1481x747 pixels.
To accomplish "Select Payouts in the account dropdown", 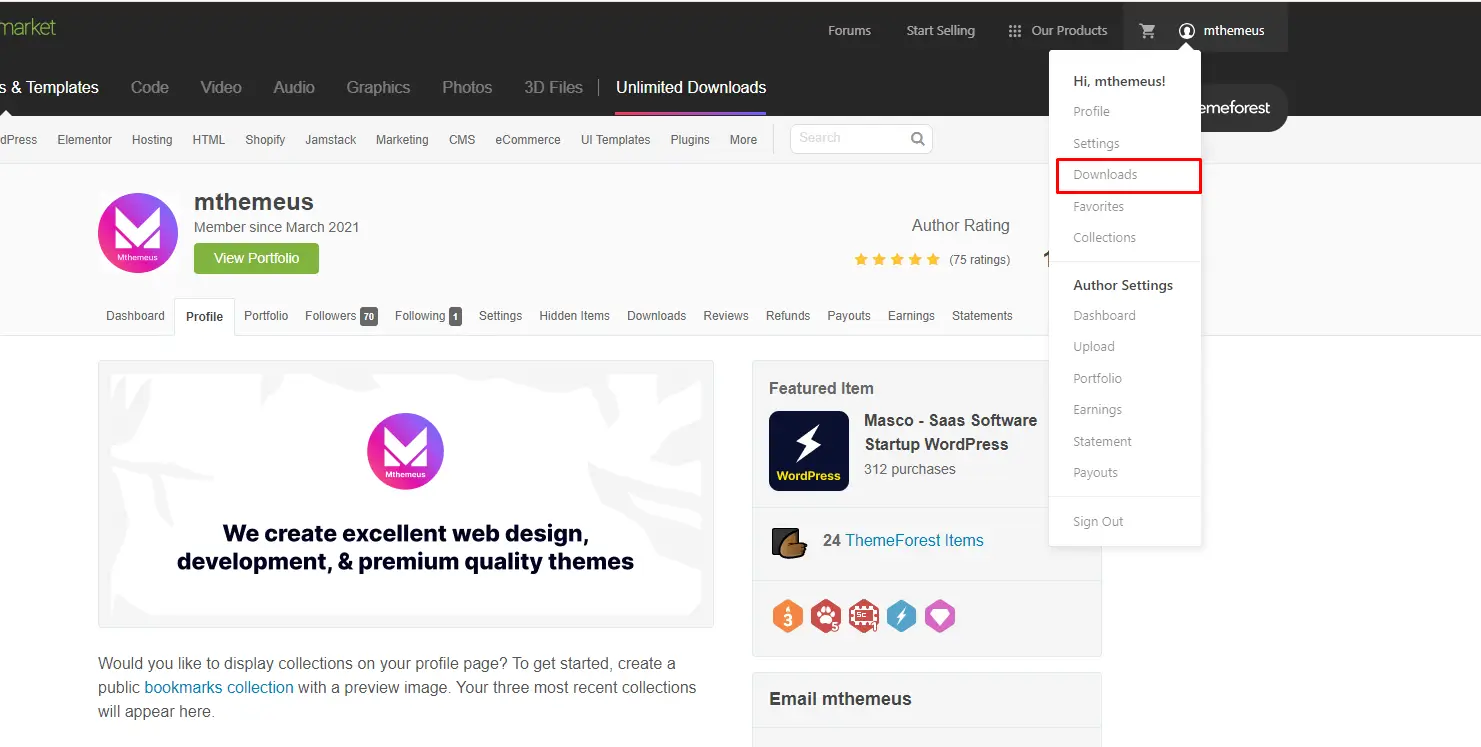I will pyautogui.click(x=1095, y=473).
